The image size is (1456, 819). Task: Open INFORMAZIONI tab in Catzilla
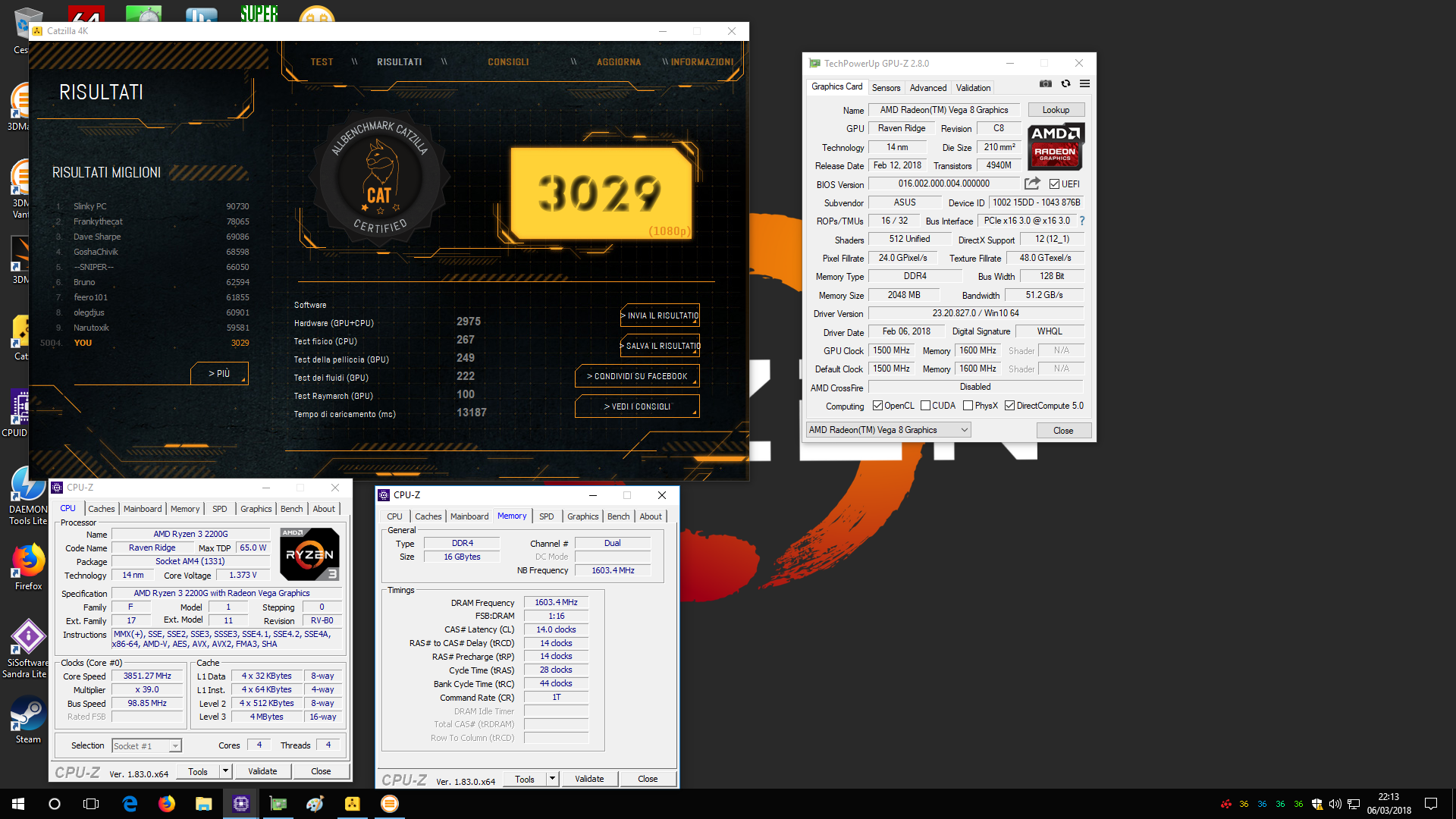tap(701, 62)
